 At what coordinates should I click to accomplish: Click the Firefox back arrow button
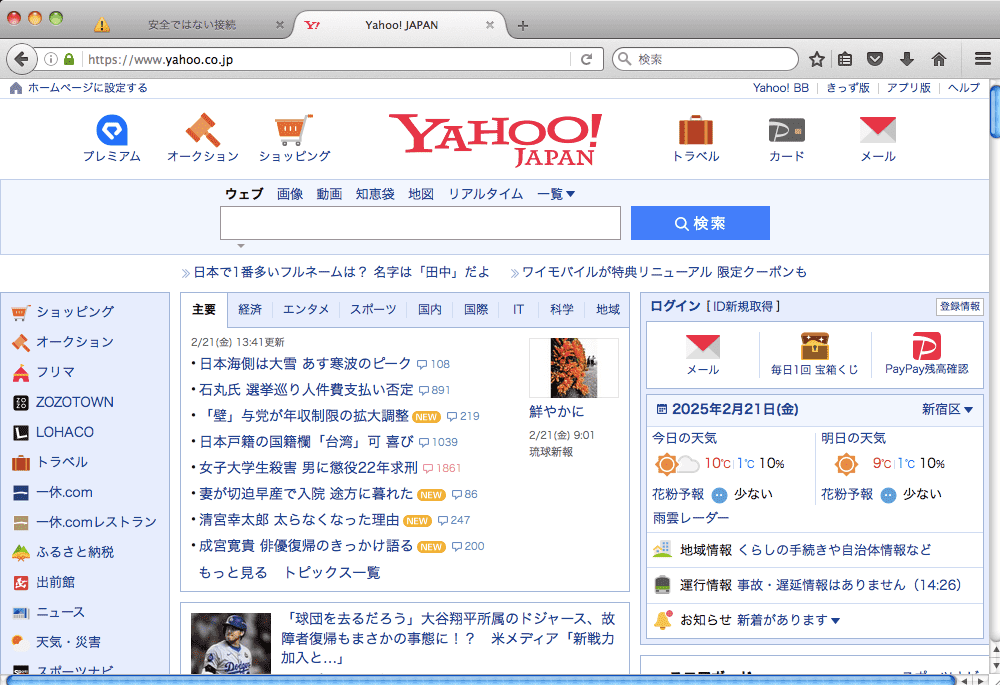pyautogui.click(x=22, y=59)
